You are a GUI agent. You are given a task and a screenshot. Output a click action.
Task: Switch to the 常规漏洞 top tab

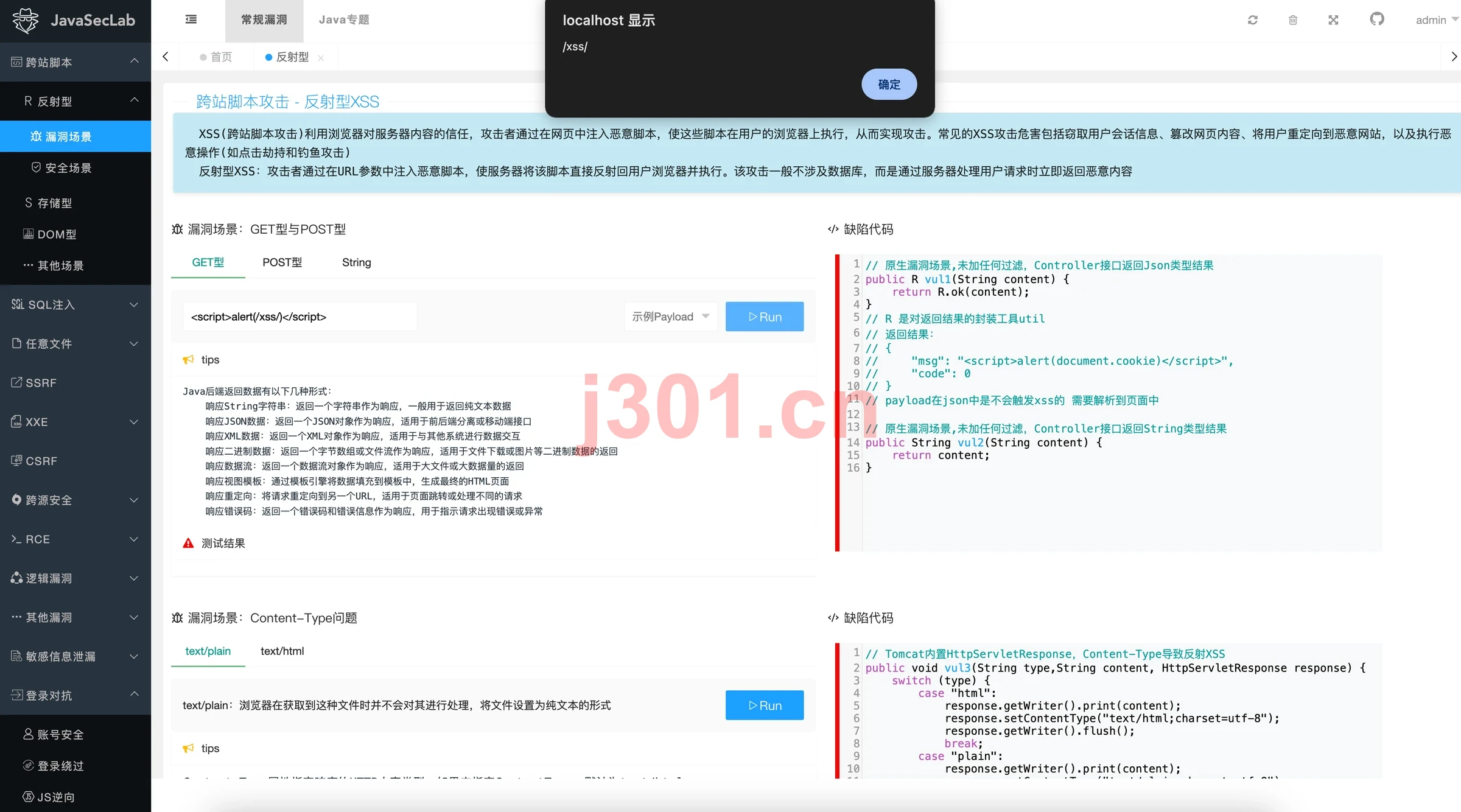click(x=264, y=21)
